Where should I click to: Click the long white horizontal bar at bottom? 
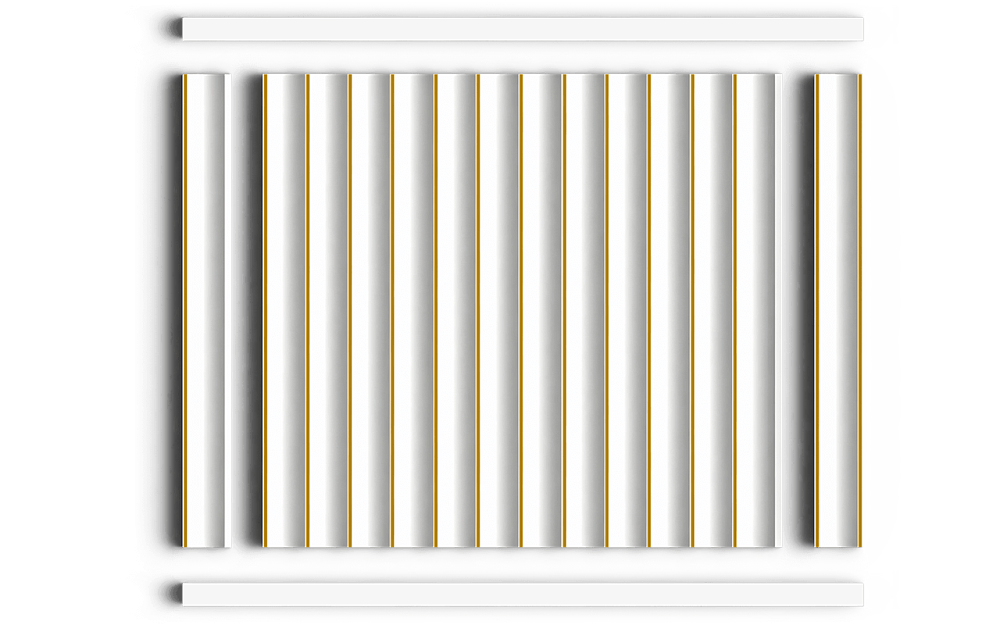click(x=522, y=594)
